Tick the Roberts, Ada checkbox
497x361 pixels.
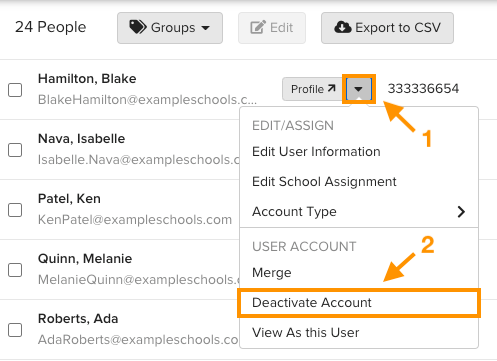(x=15, y=330)
